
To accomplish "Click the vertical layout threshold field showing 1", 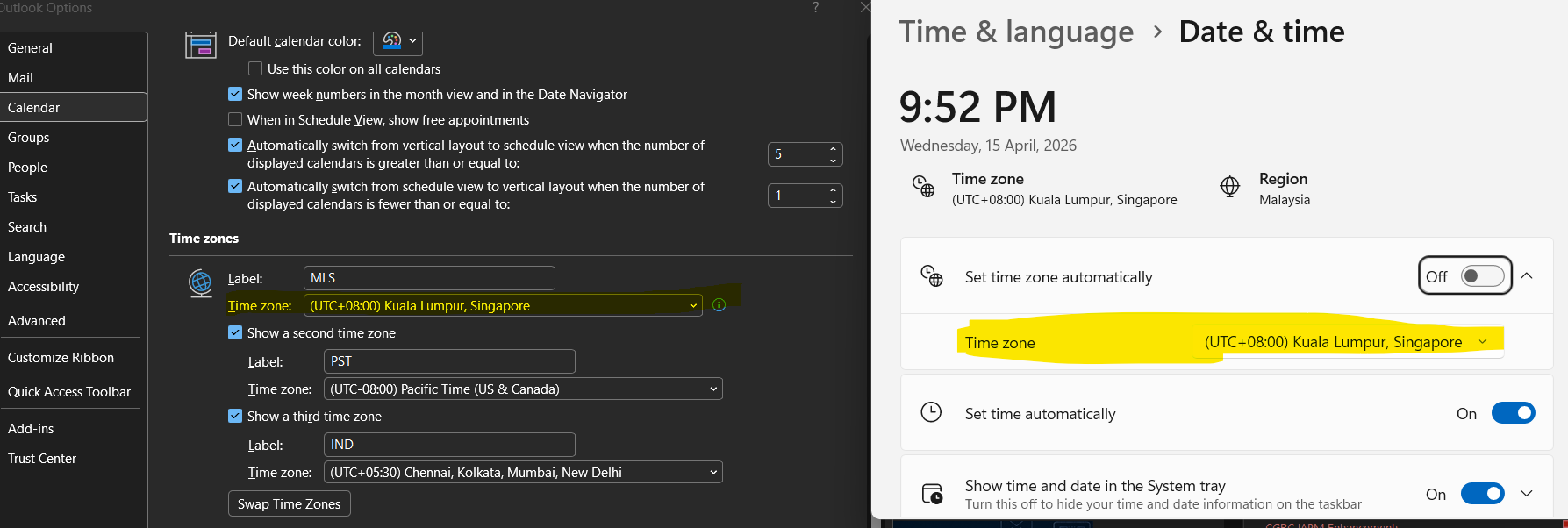I will [x=796, y=196].
